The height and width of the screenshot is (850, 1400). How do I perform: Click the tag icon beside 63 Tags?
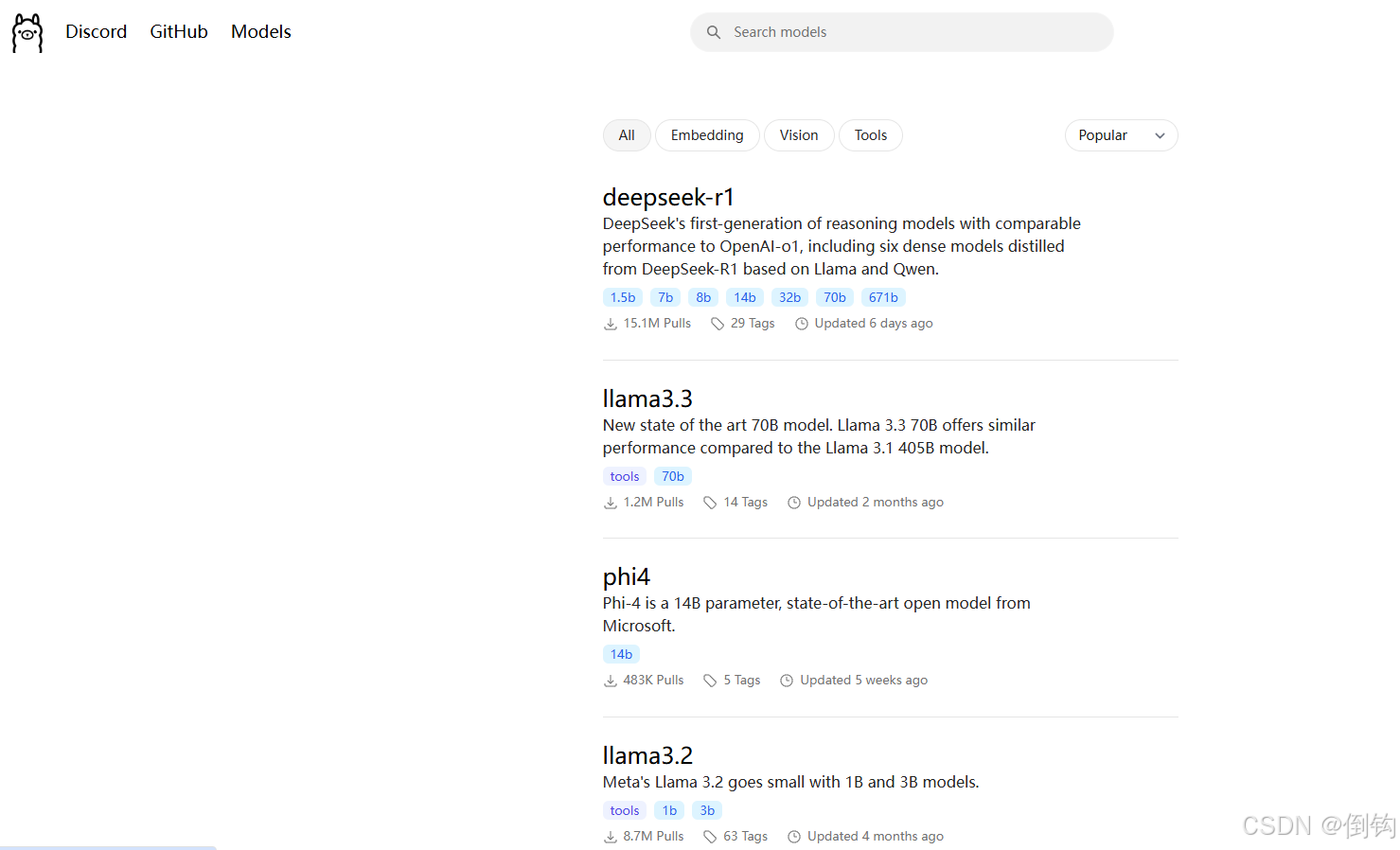tap(710, 837)
